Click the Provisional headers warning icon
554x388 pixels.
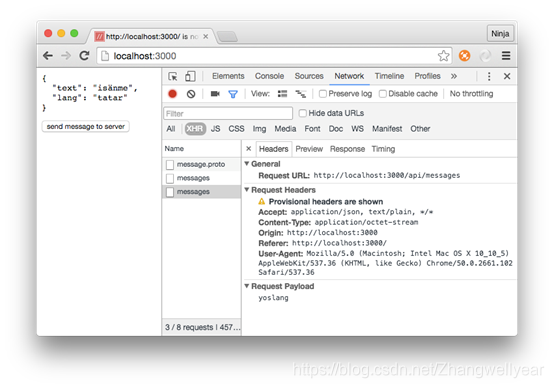[x=261, y=201]
